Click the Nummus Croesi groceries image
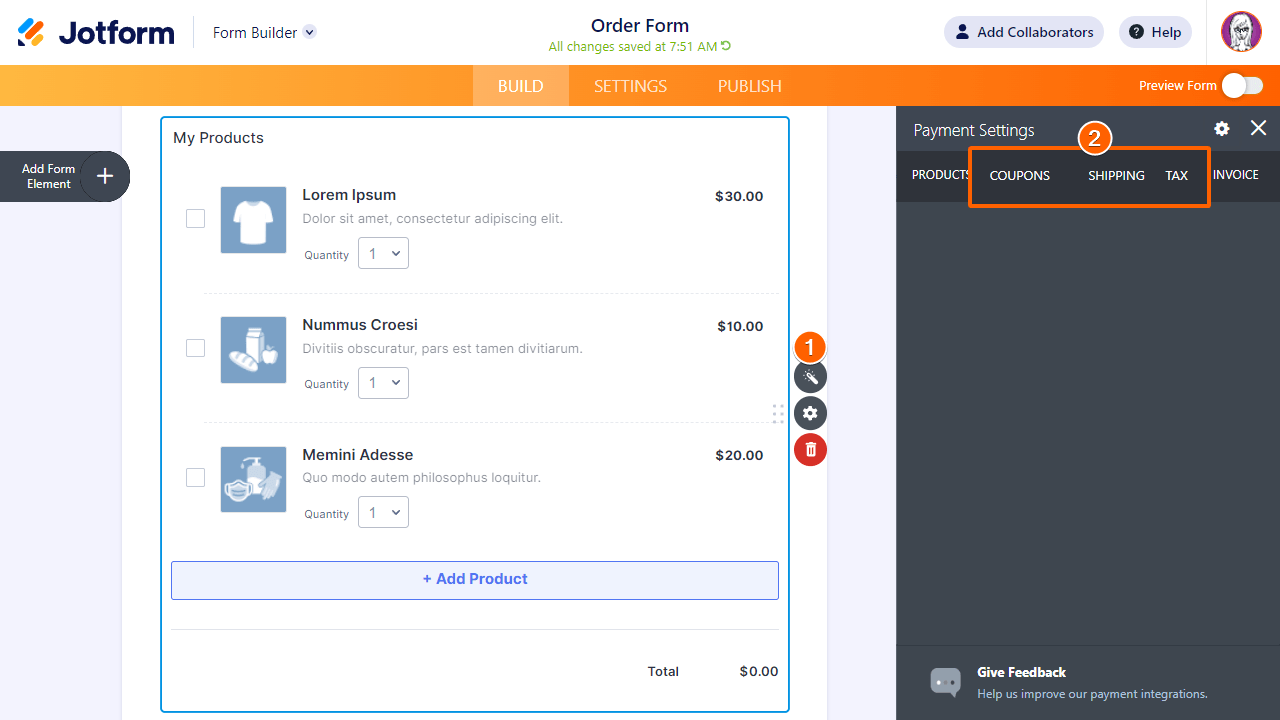 pos(253,350)
